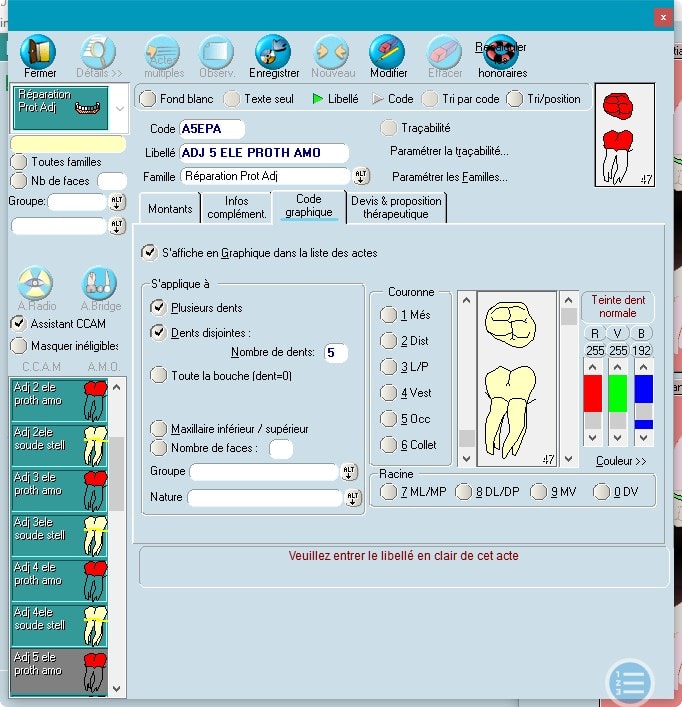Viewport: 682px width, 707px height.
Task: Click the Modifier edit icon
Action: [x=388, y=52]
